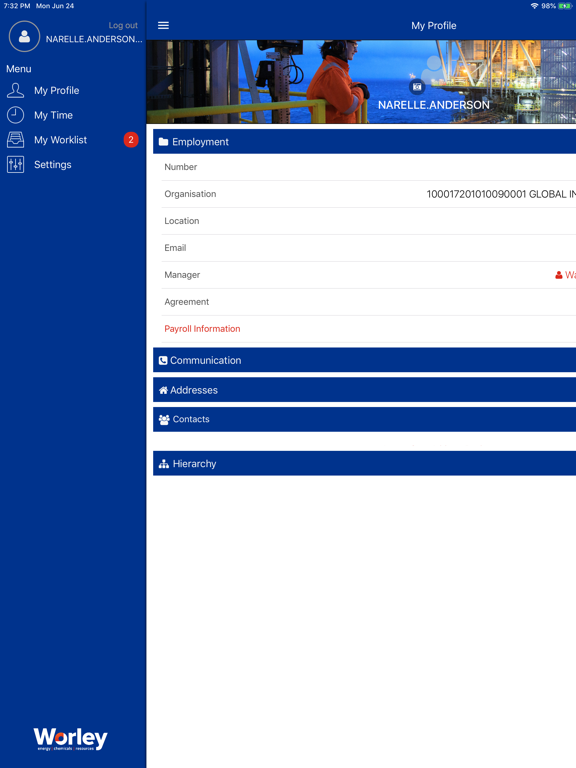Tap the camera icon to change photo
Viewport: 576px width, 768px height.
click(x=417, y=87)
